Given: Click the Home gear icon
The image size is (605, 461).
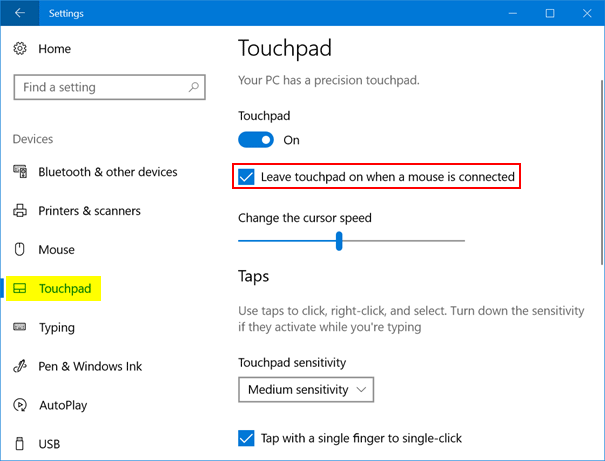Looking at the screenshot, I should point(20,48).
